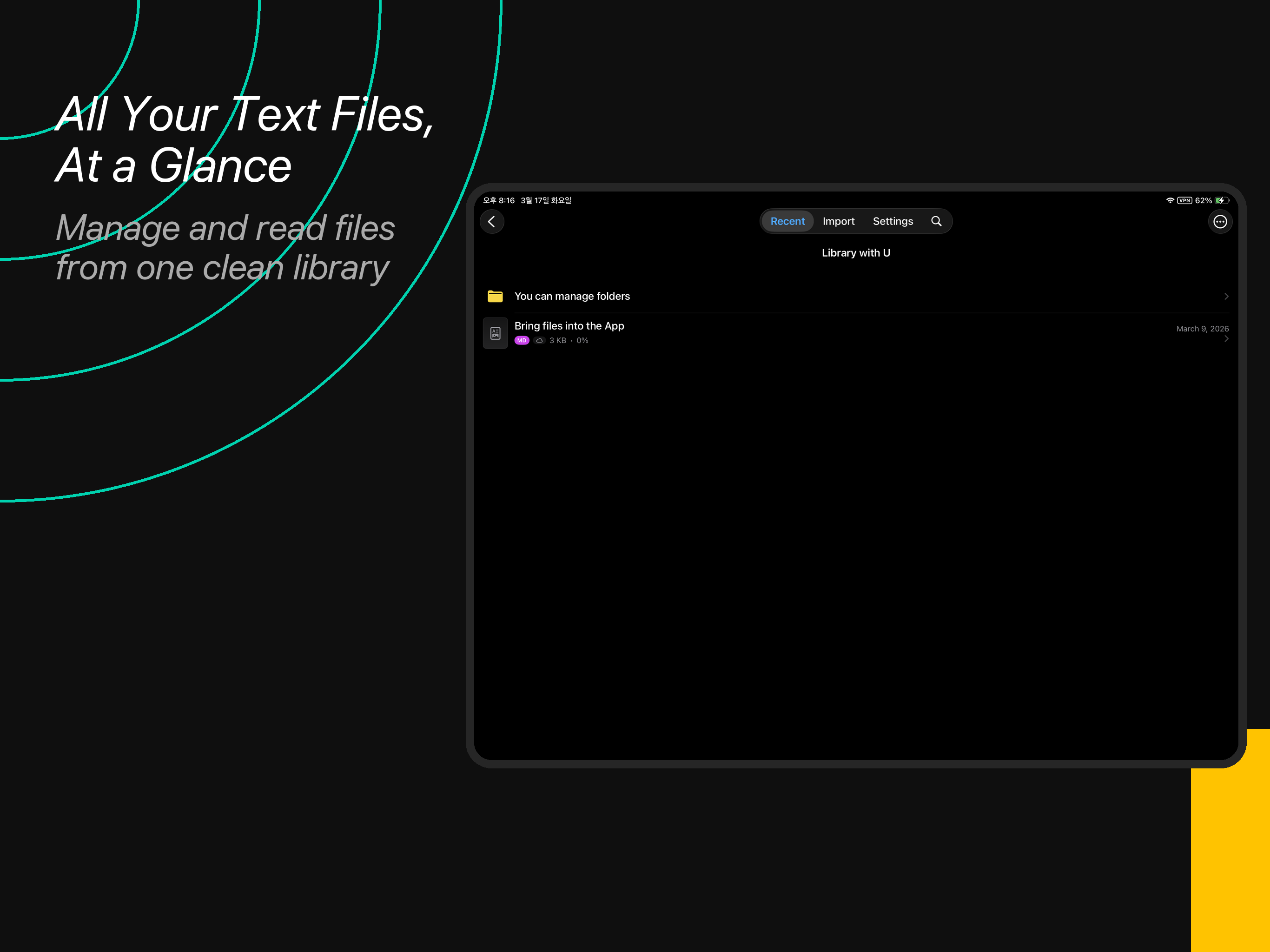The image size is (1270, 952).
Task: Click the March 9, 2026 date
Action: pos(1202,329)
